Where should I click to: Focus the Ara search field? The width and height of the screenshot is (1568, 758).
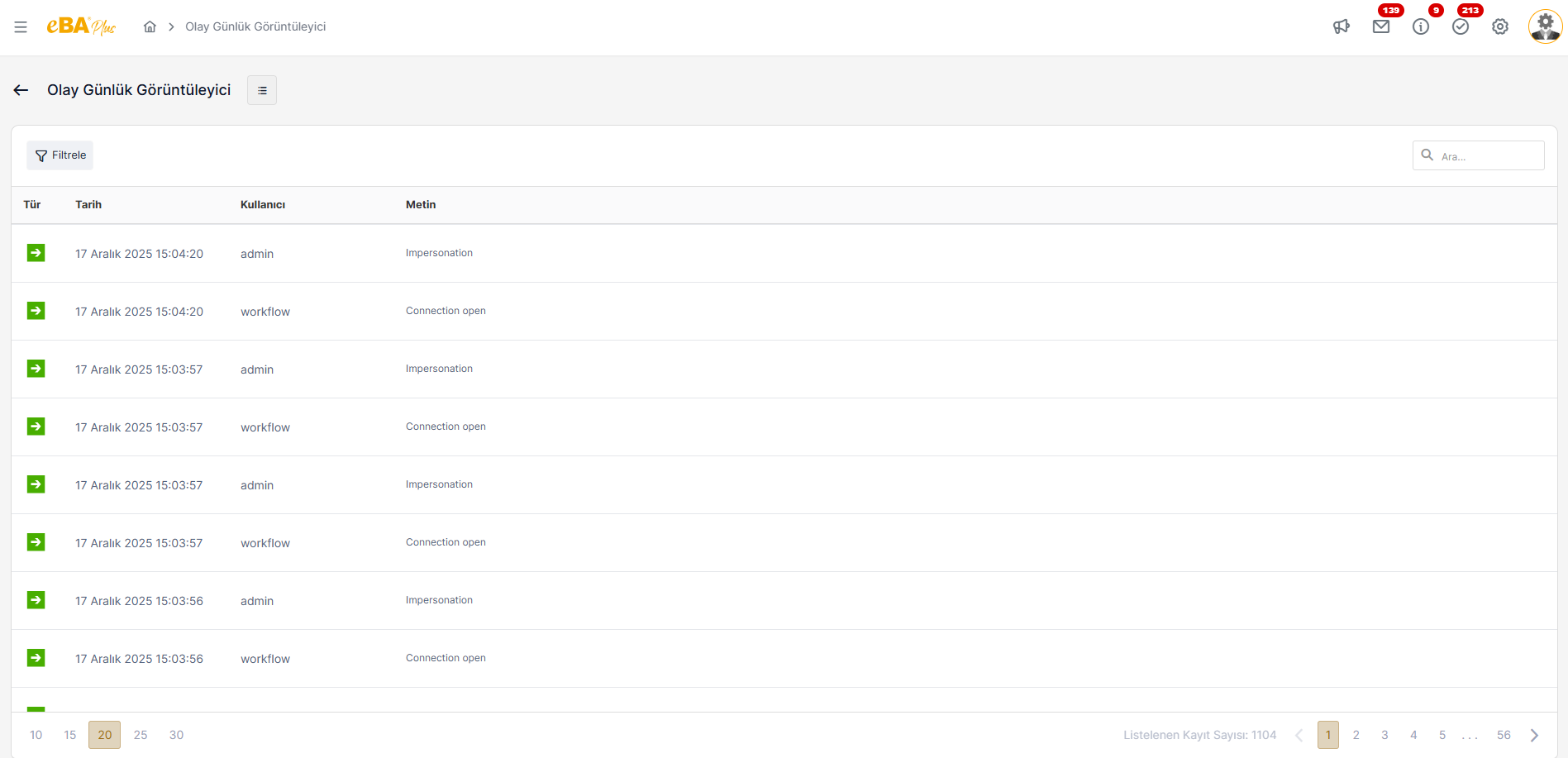click(1479, 155)
